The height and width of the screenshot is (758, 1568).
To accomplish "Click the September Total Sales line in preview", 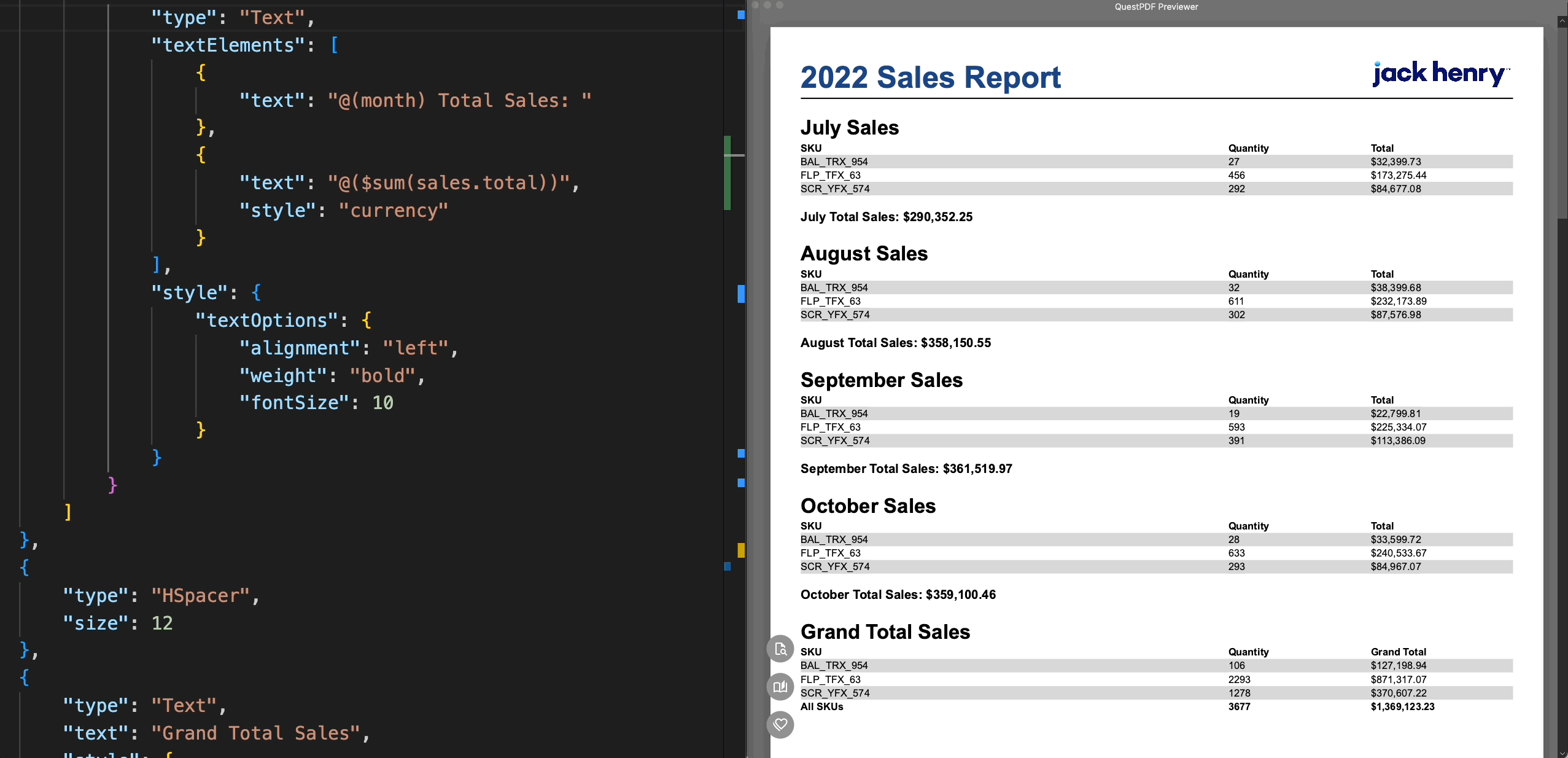I will pos(906,469).
